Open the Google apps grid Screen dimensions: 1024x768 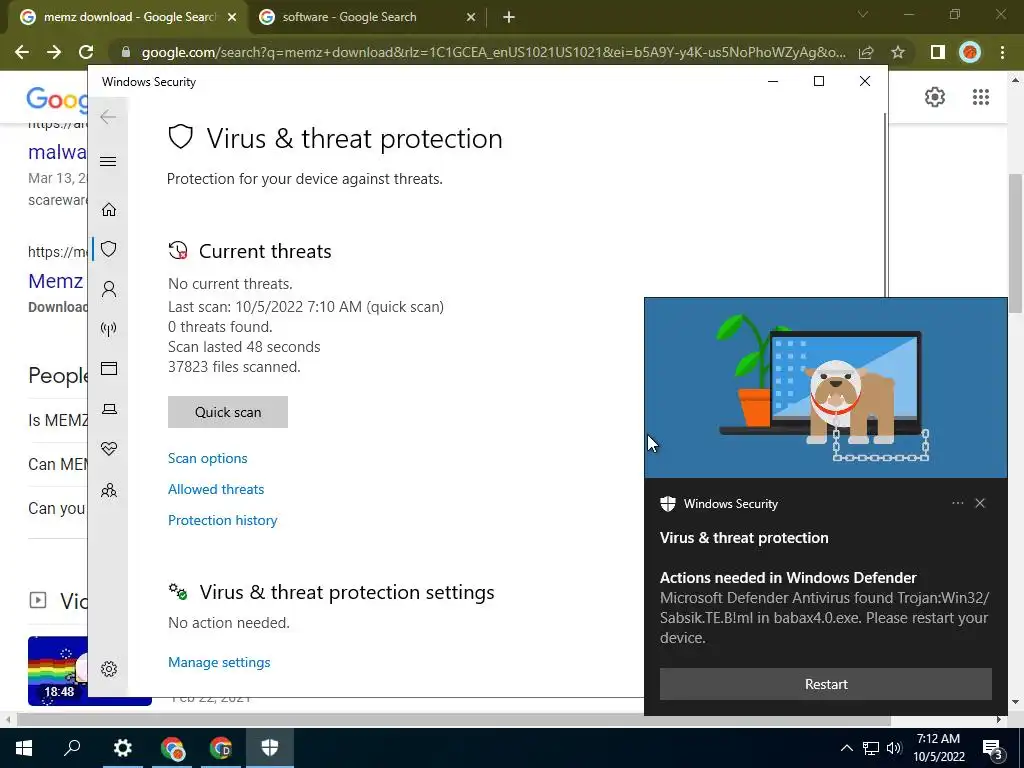tap(980, 97)
